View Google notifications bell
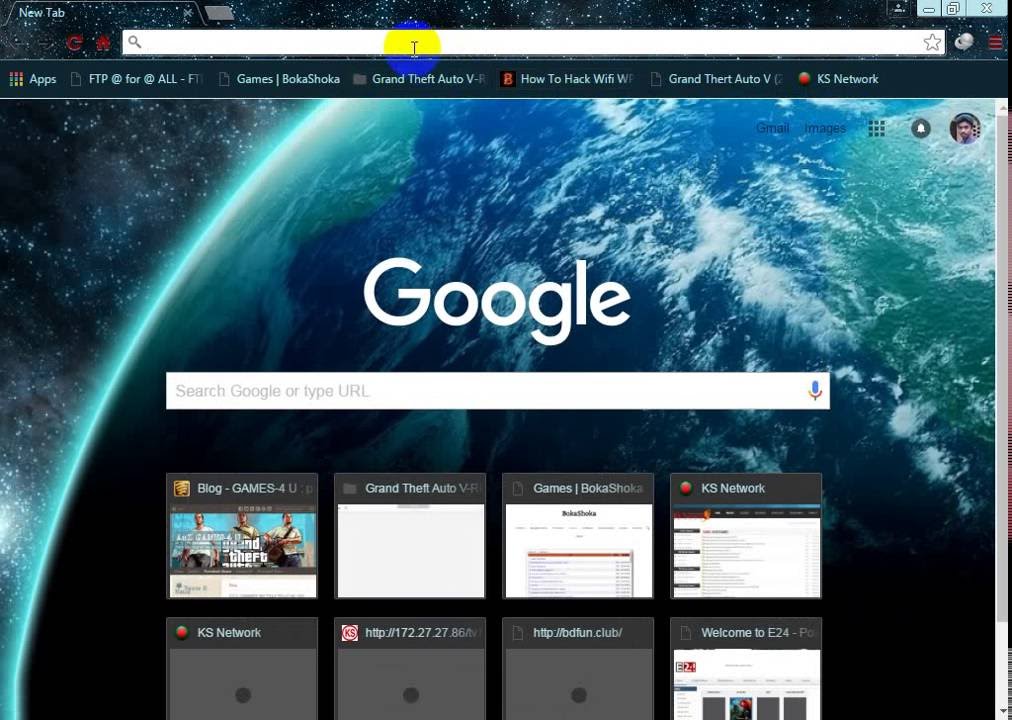This screenshot has width=1012, height=720. (920, 128)
